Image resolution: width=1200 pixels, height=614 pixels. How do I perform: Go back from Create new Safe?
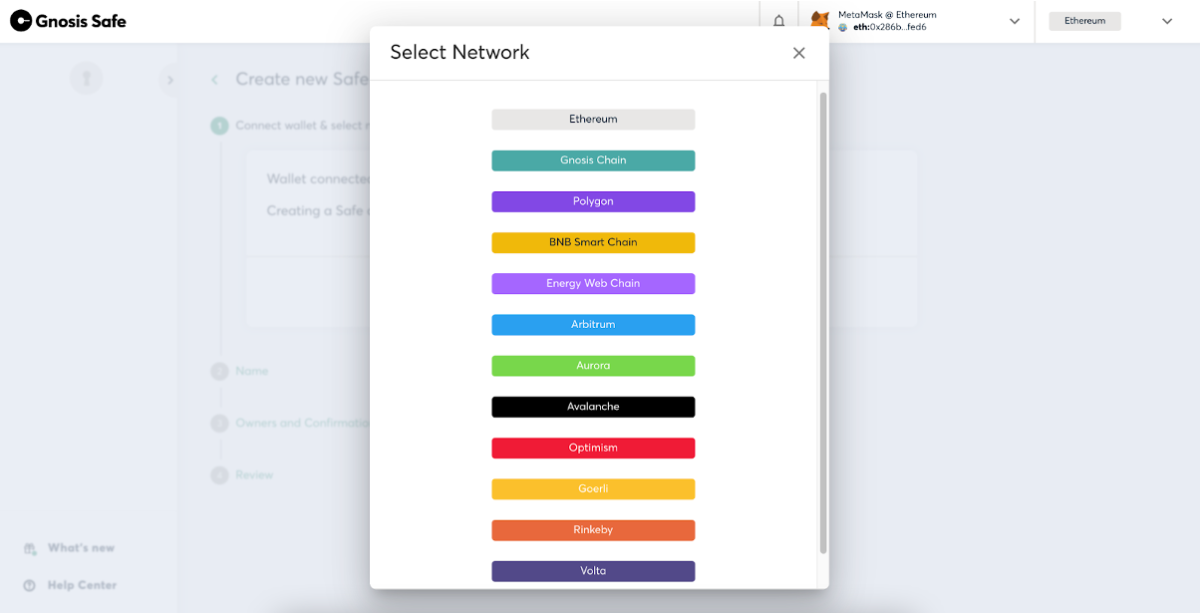pyautogui.click(x=215, y=79)
